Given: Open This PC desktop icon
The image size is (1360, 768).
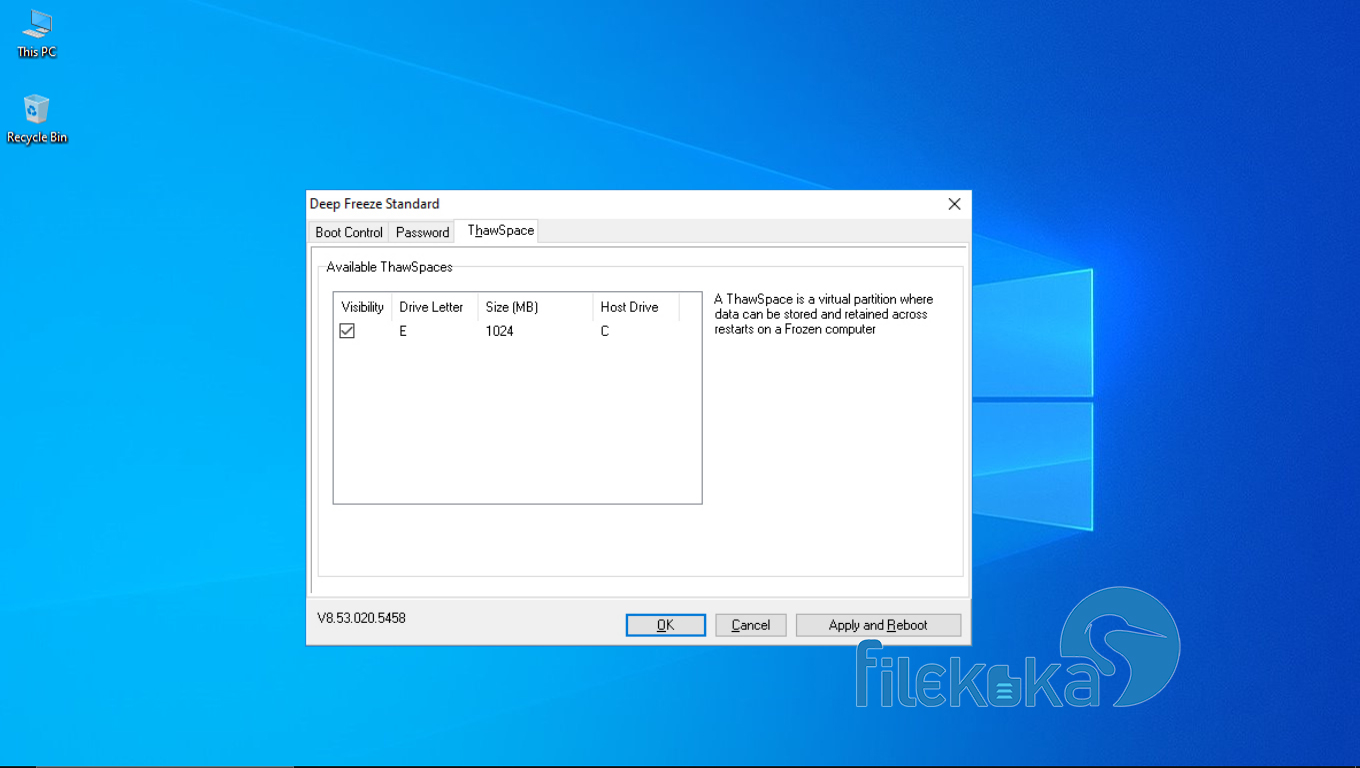Looking at the screenshot, I should [x=37, y=33].
